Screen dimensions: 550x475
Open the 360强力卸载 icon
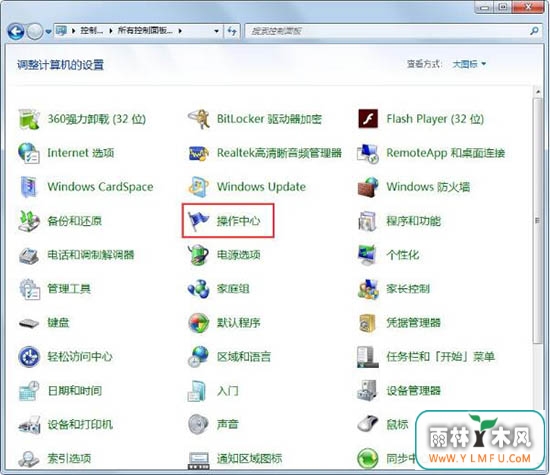tap(29, 119)
